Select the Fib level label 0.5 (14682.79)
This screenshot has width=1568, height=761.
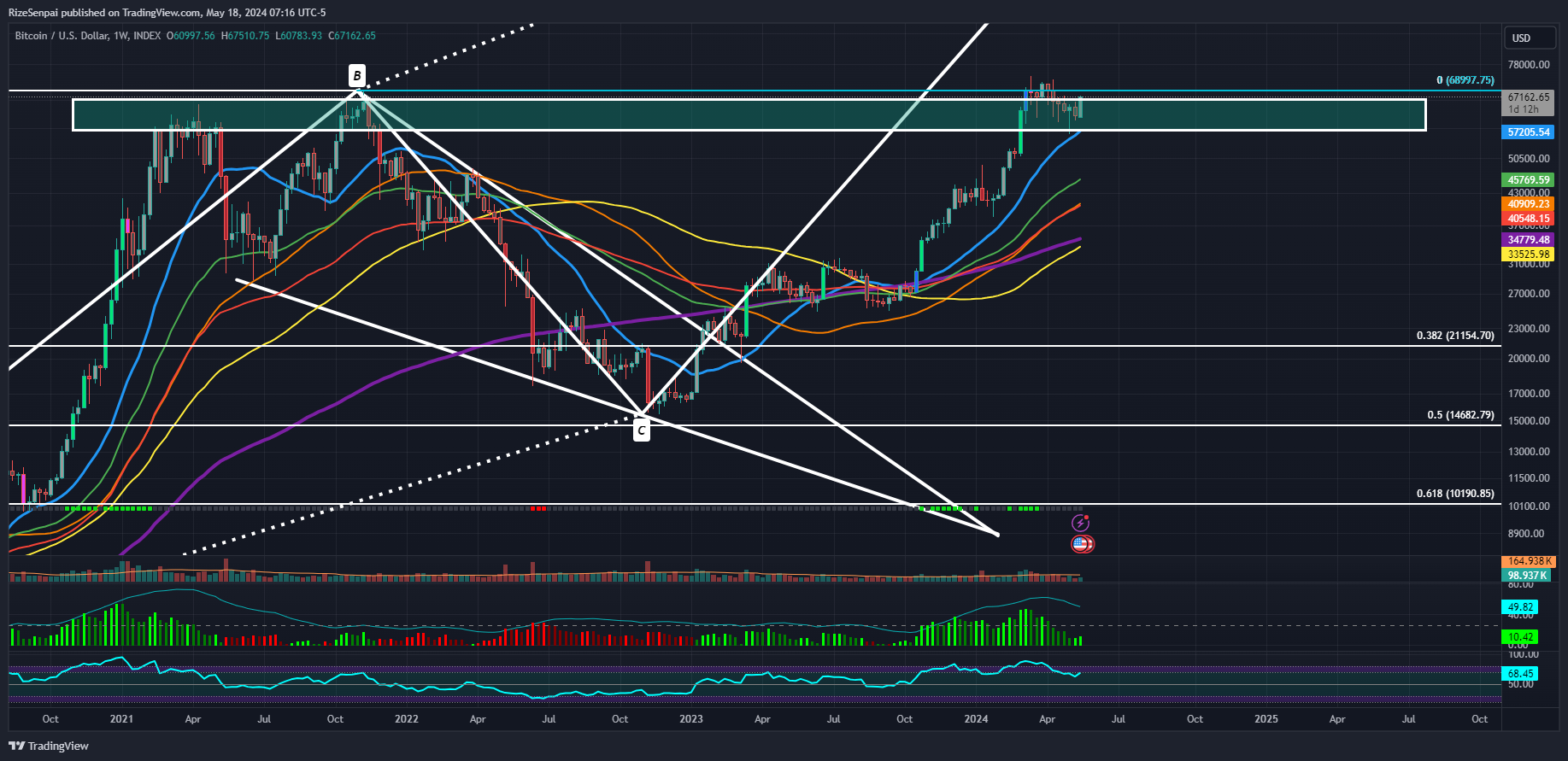(1461, 415)
